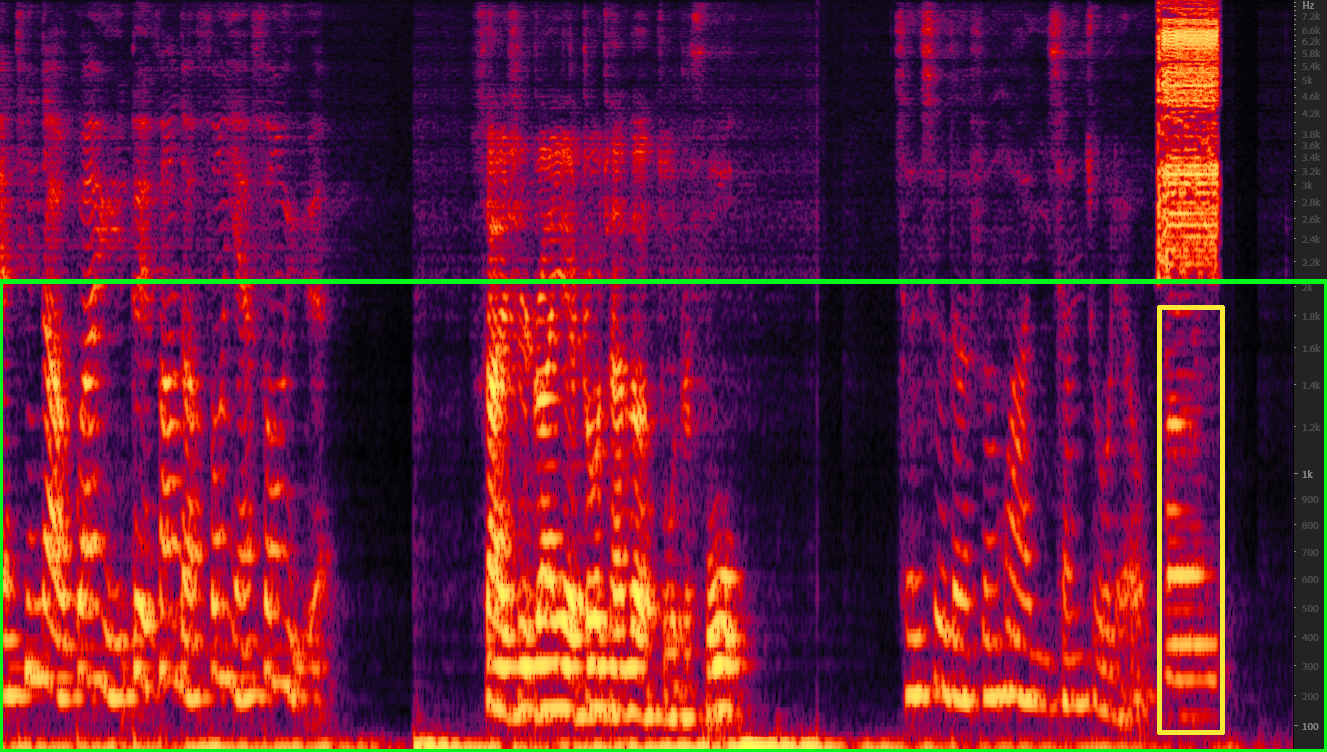Image resolution: width=1327 pixels, height=752 pixels.
Task: Click the 900 Hz ruler label
Action: click(1309, 501)
